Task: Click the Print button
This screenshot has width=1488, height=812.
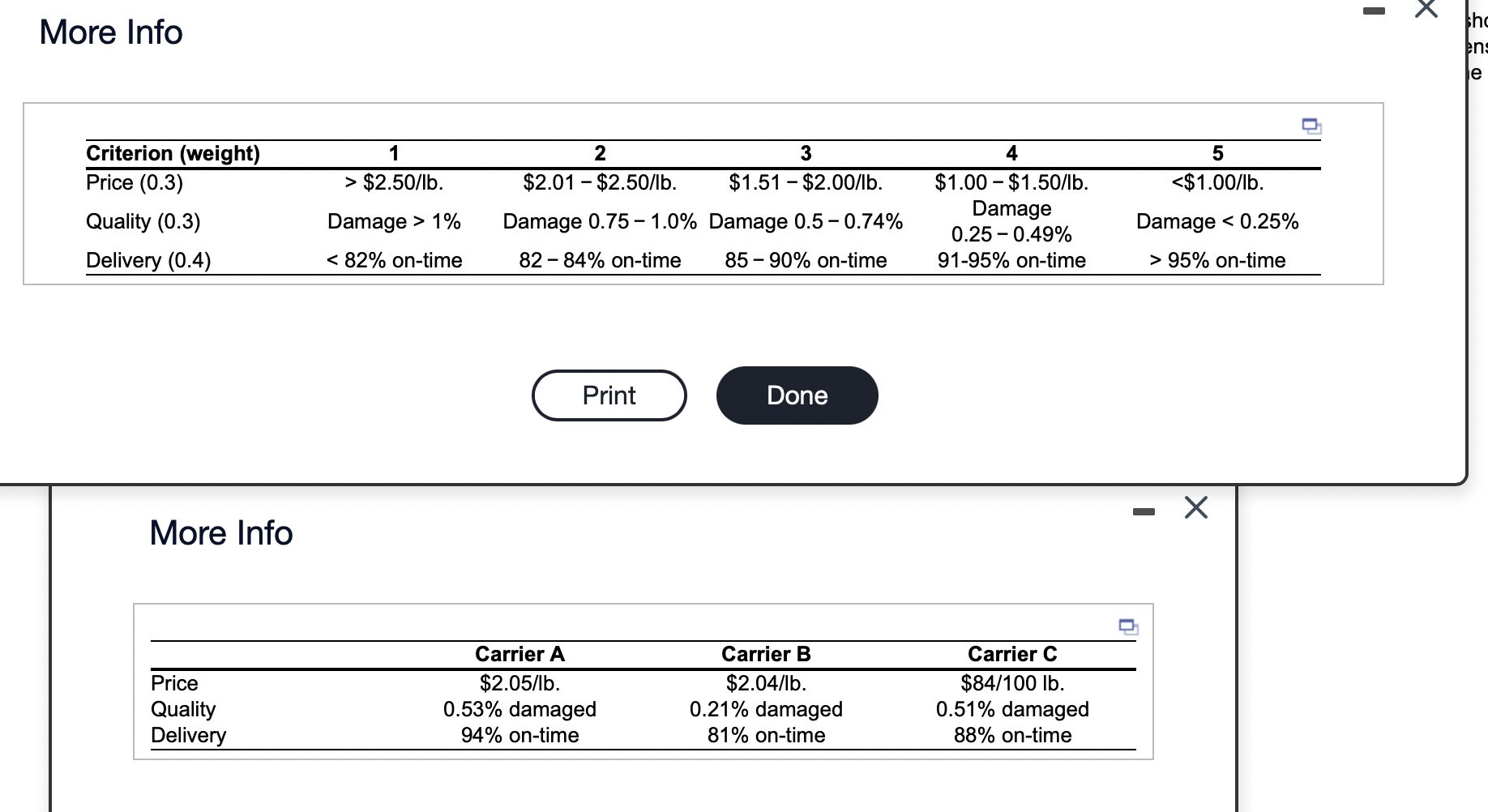Action: click(x=609, y=395)
